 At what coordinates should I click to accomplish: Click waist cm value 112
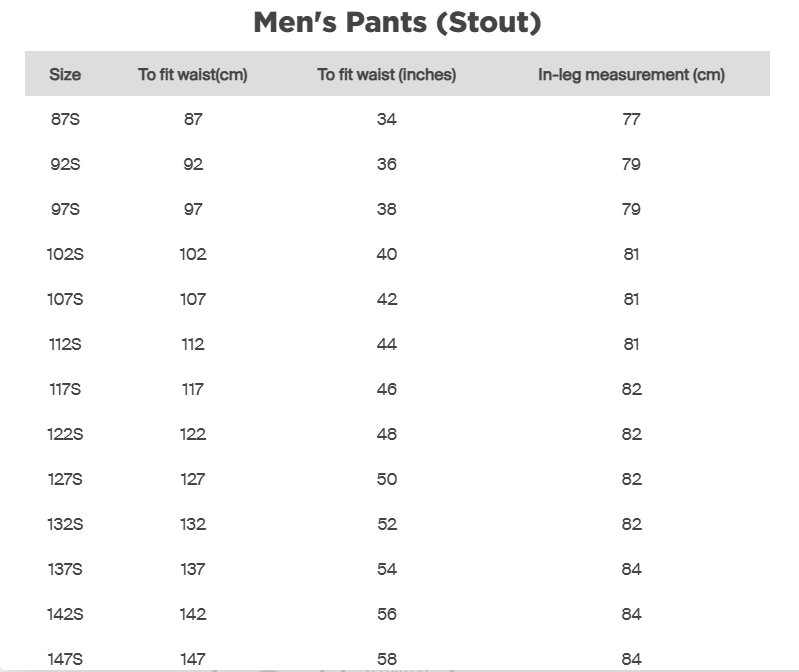pos(193,345)
